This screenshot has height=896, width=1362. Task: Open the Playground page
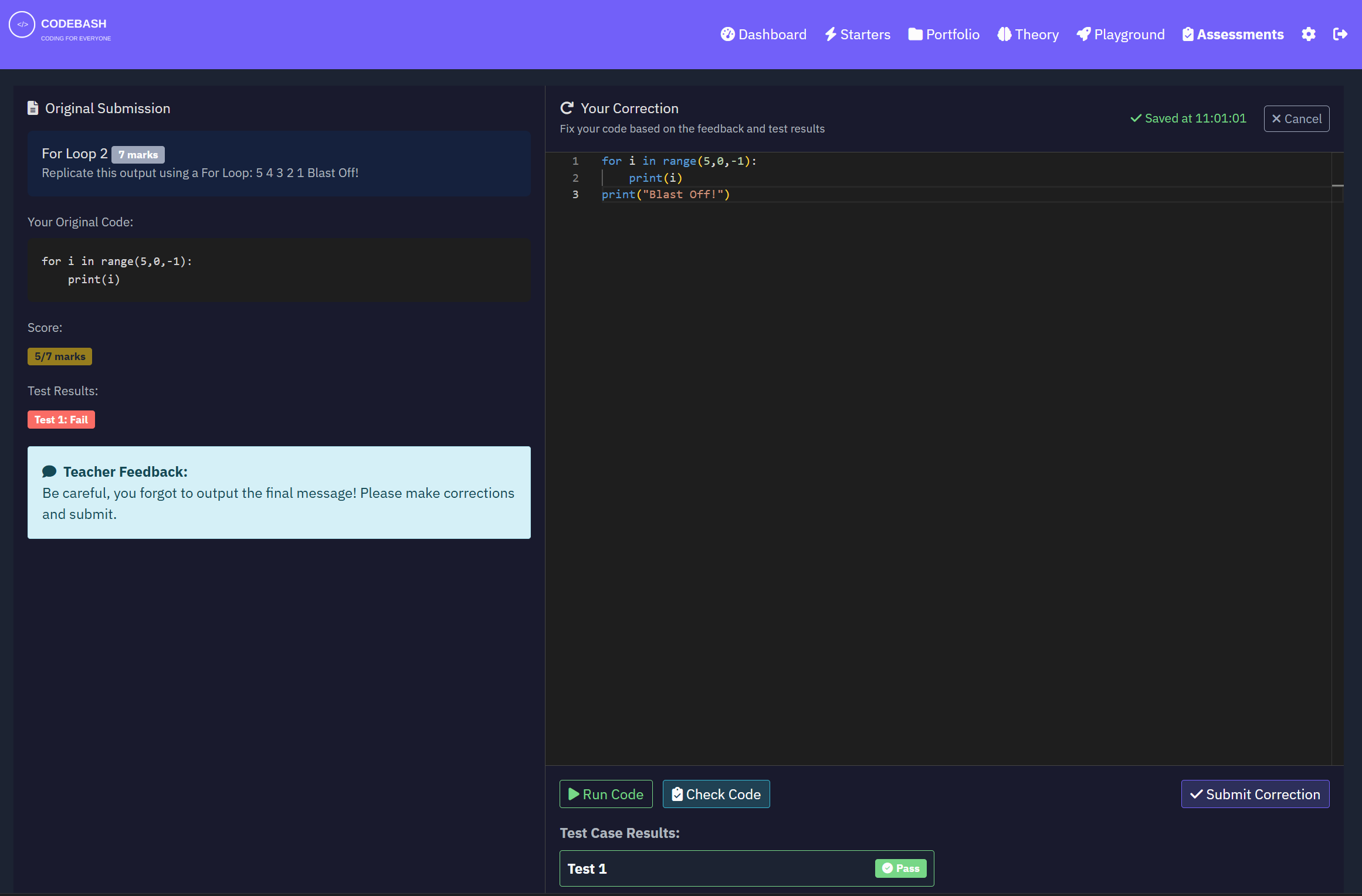1120,35
